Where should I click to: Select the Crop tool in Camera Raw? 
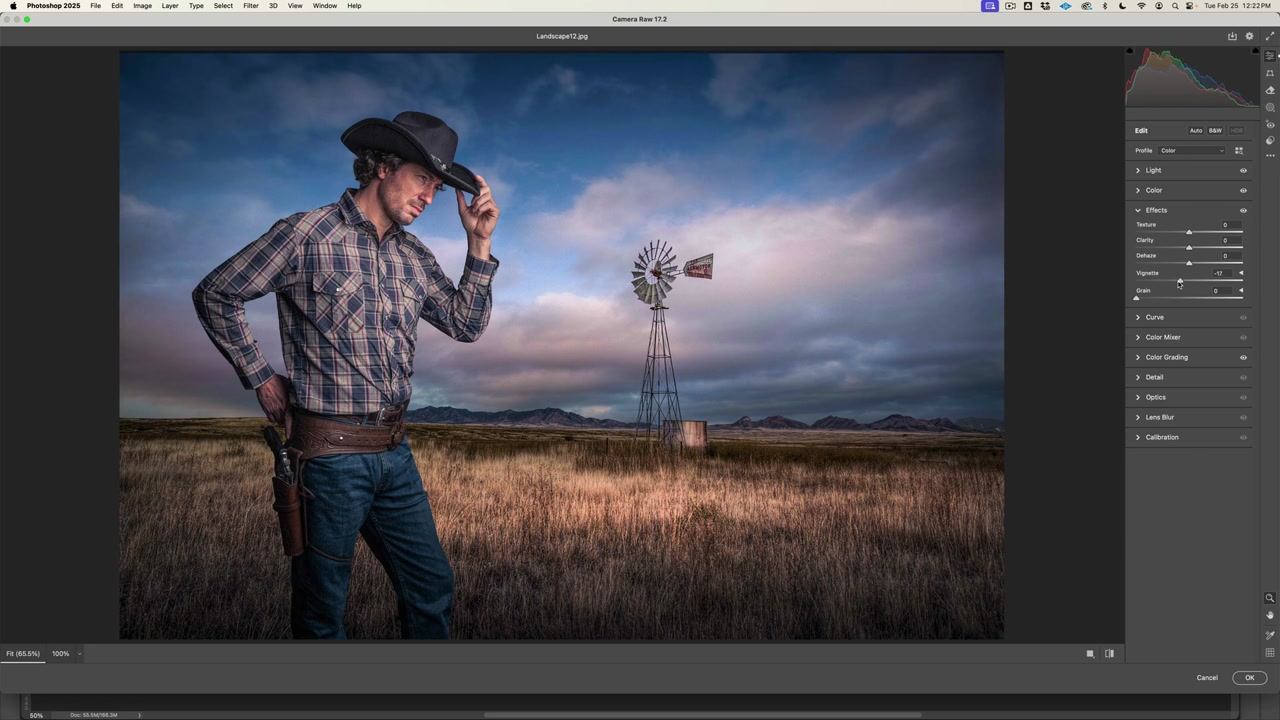1270,73
